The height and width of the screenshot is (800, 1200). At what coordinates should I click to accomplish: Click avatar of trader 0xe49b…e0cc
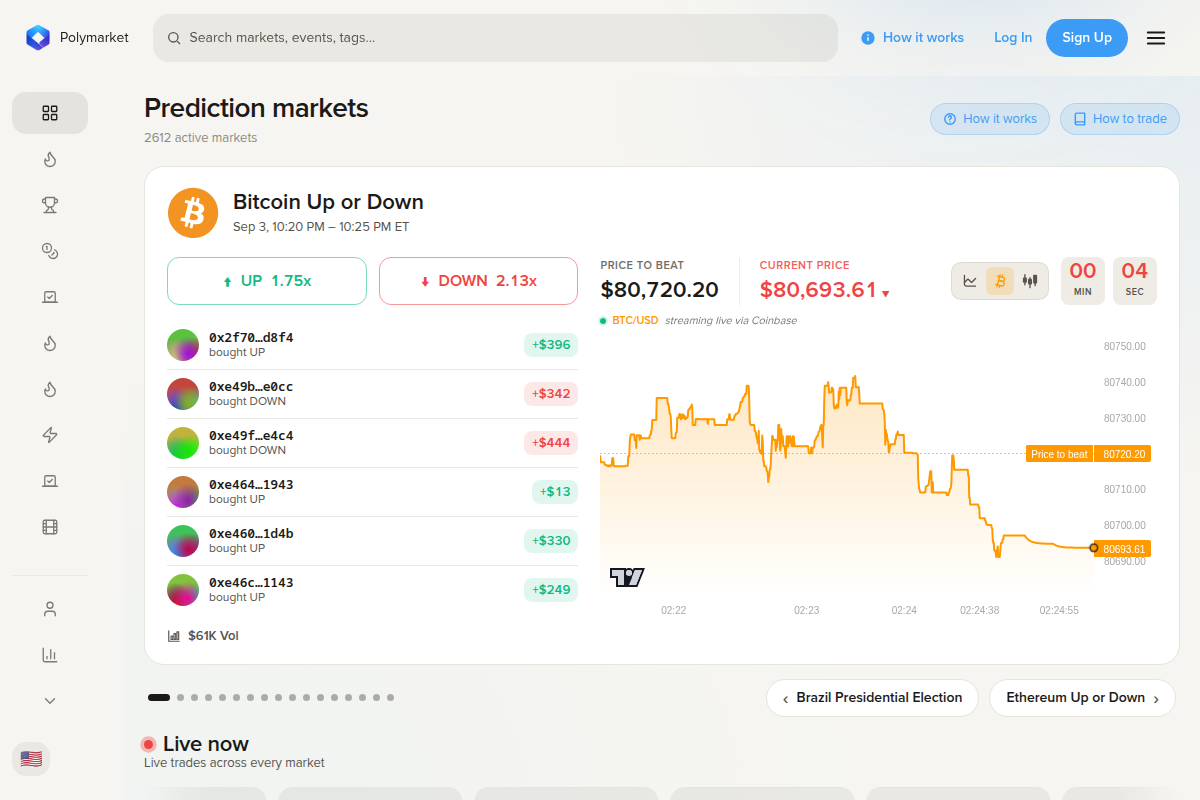pyautogui.click(x=183, y=394)
